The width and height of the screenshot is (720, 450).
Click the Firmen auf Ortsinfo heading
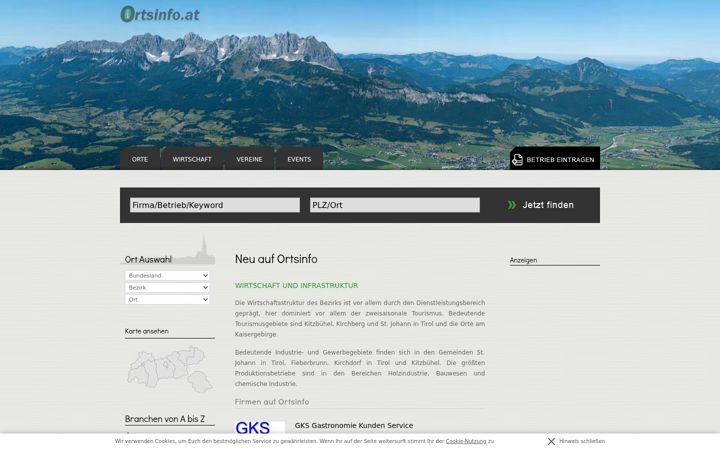click(272, 402)
